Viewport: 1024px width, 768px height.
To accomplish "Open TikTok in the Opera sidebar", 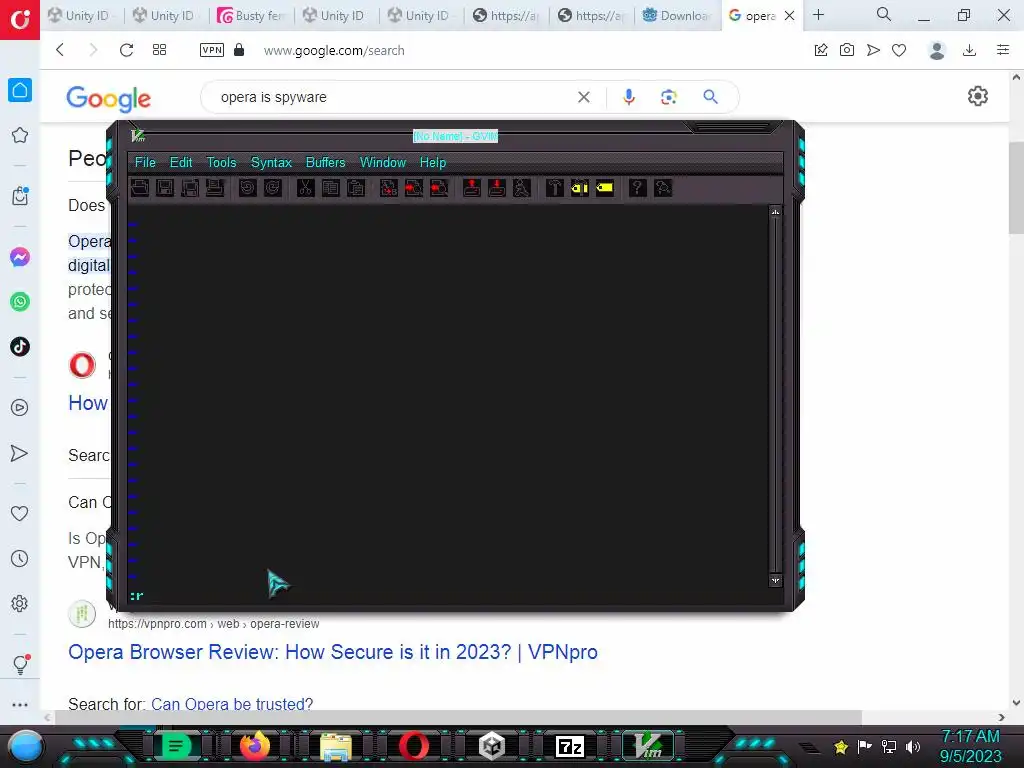I will tap(20, 346).
